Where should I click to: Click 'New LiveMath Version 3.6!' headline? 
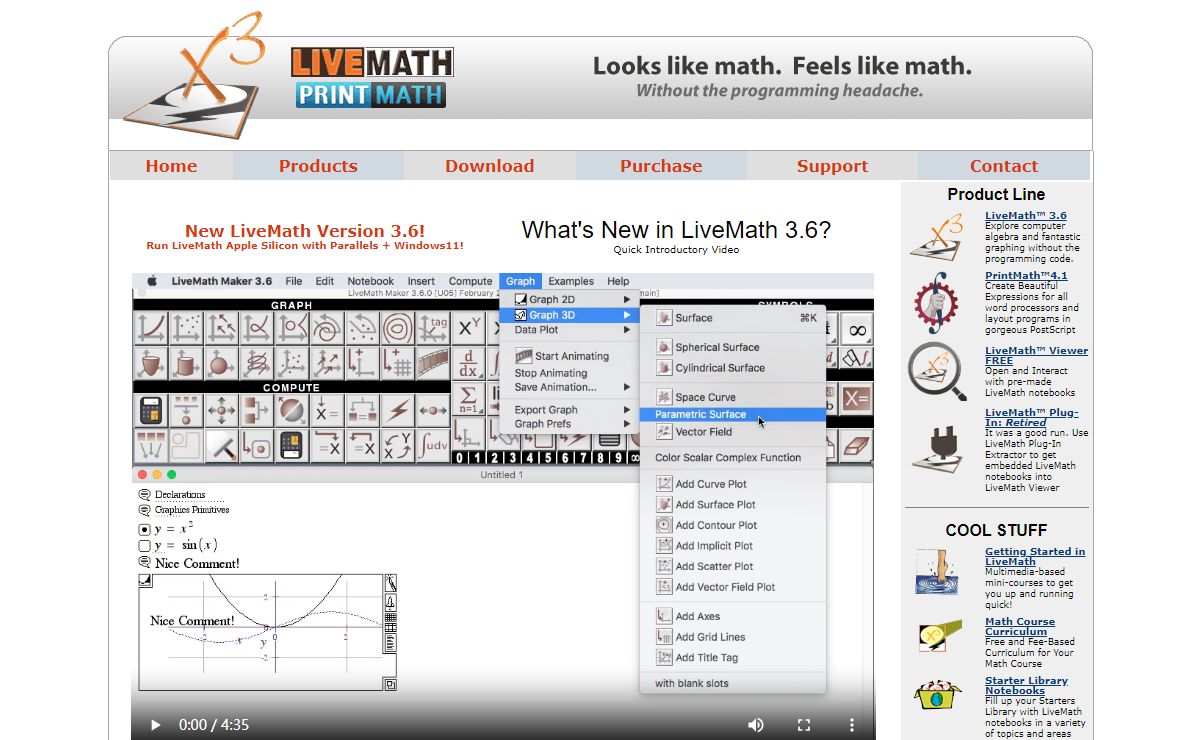pyautogui.click(x=305, y=231)
